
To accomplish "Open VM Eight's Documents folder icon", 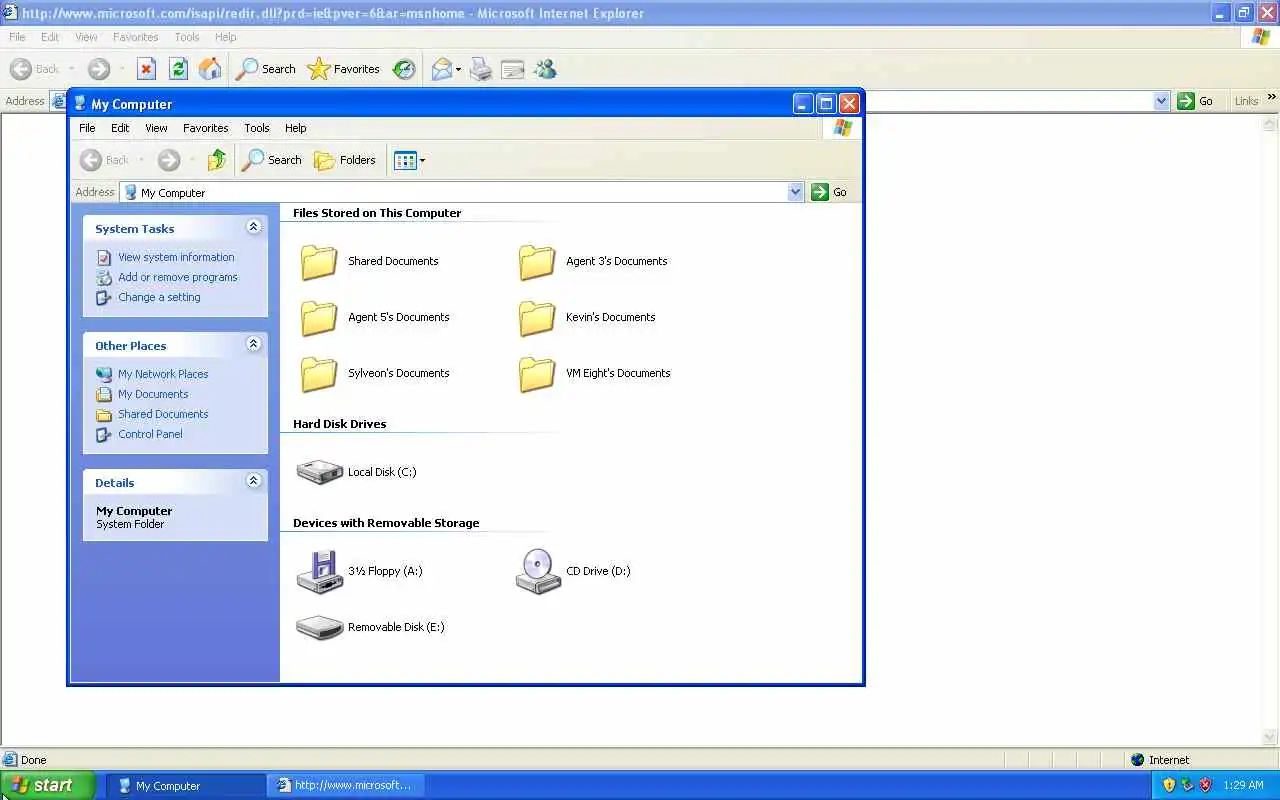I will pyautogui.click(x=537, y=374).
